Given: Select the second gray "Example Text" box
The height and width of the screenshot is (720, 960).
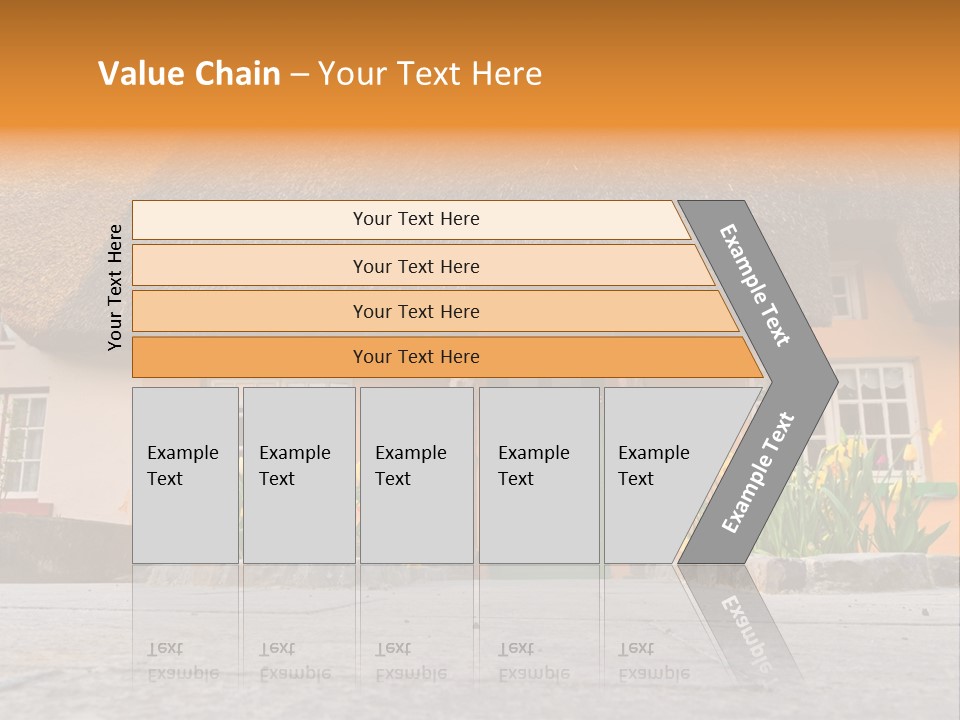Looking at the screenshot, I should [x=298, y=474].
